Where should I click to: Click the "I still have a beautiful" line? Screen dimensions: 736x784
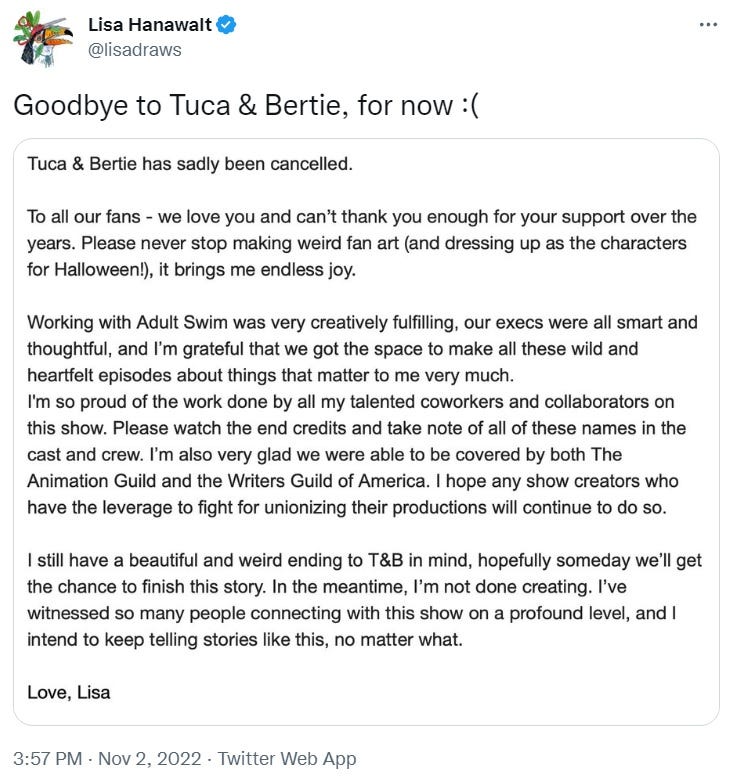pos(365,560)
